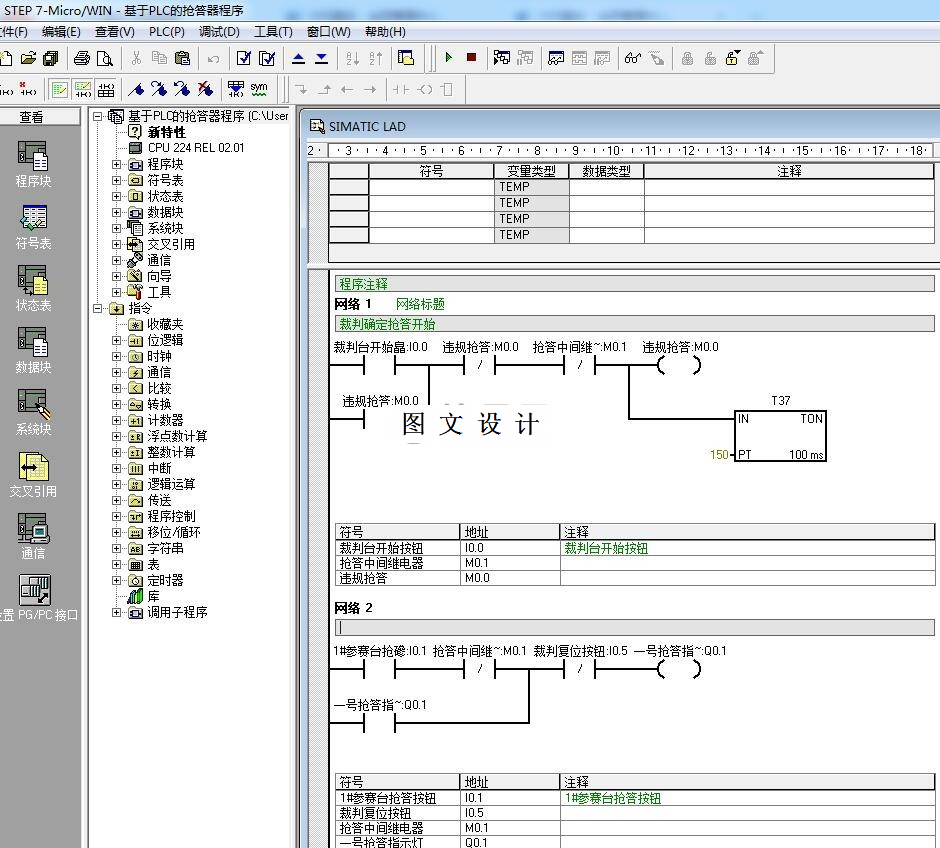This screenshot has height=848, width=940.
Task: Select the T37 TON timer box
Action: [x=781, y=436]
